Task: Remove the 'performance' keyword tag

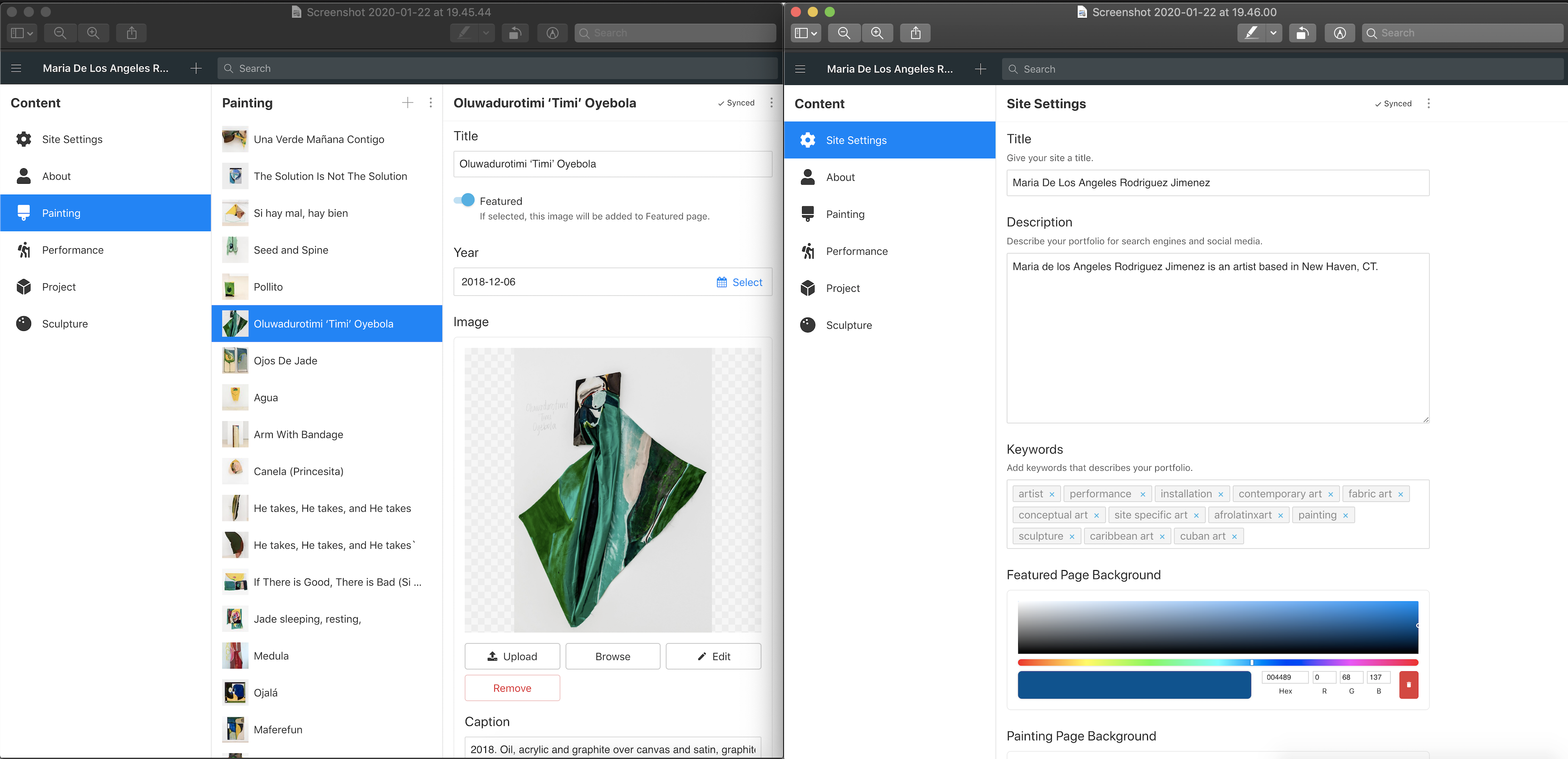Action: coord(1143,494)
